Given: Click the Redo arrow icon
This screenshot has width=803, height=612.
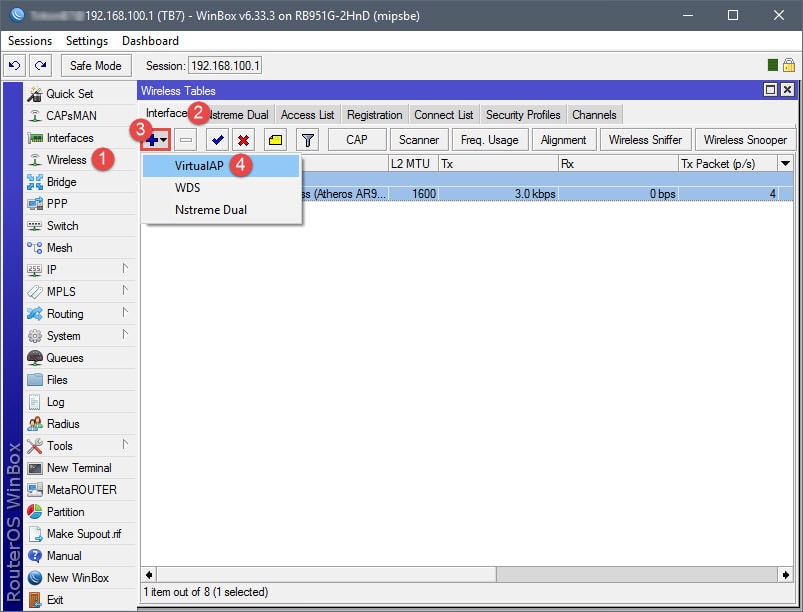Looking at the screenshot, I should pos(40,66).
